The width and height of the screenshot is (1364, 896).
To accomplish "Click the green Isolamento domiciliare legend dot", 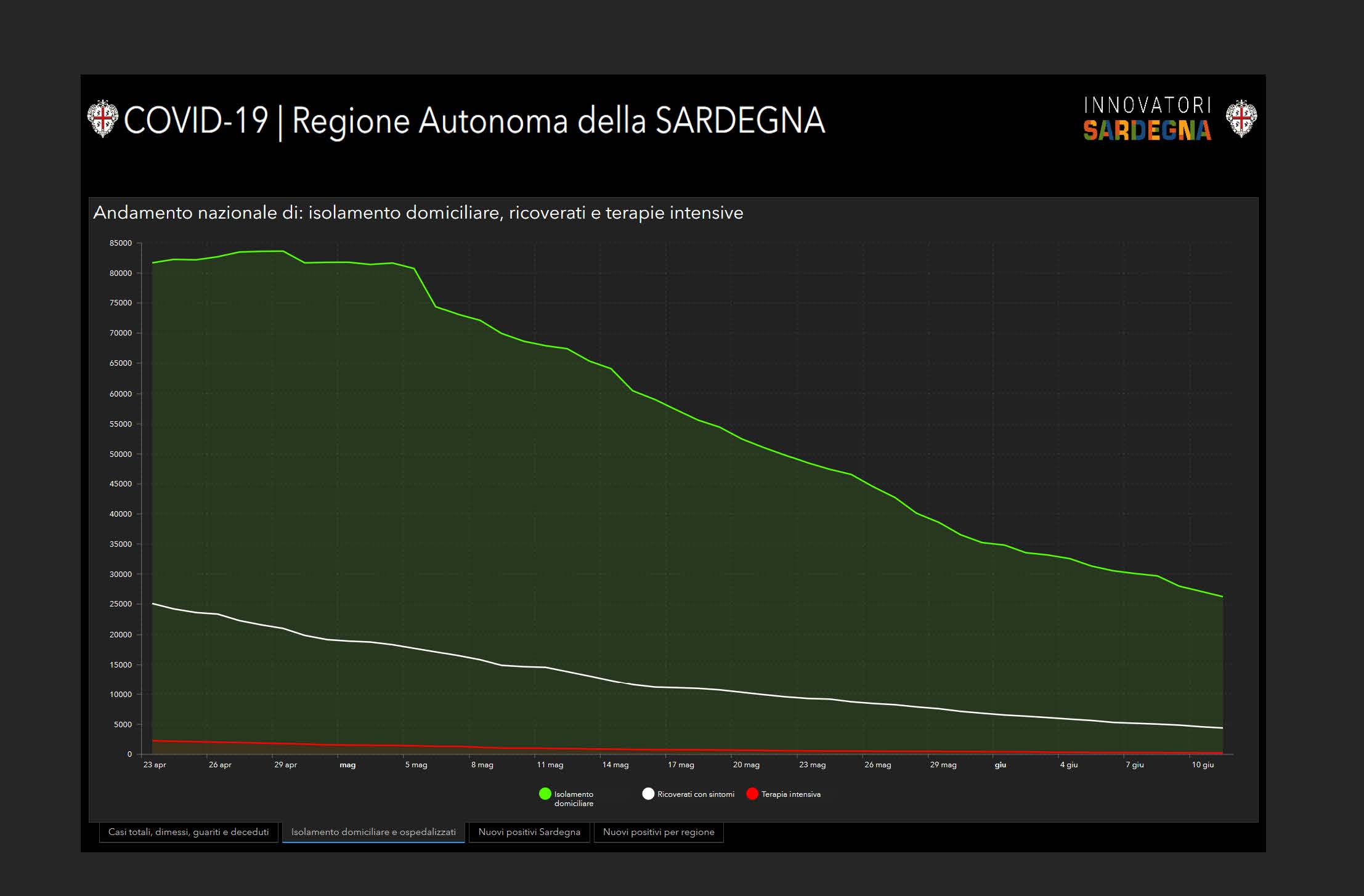I will pyautogui.click(x=545, y=794).
